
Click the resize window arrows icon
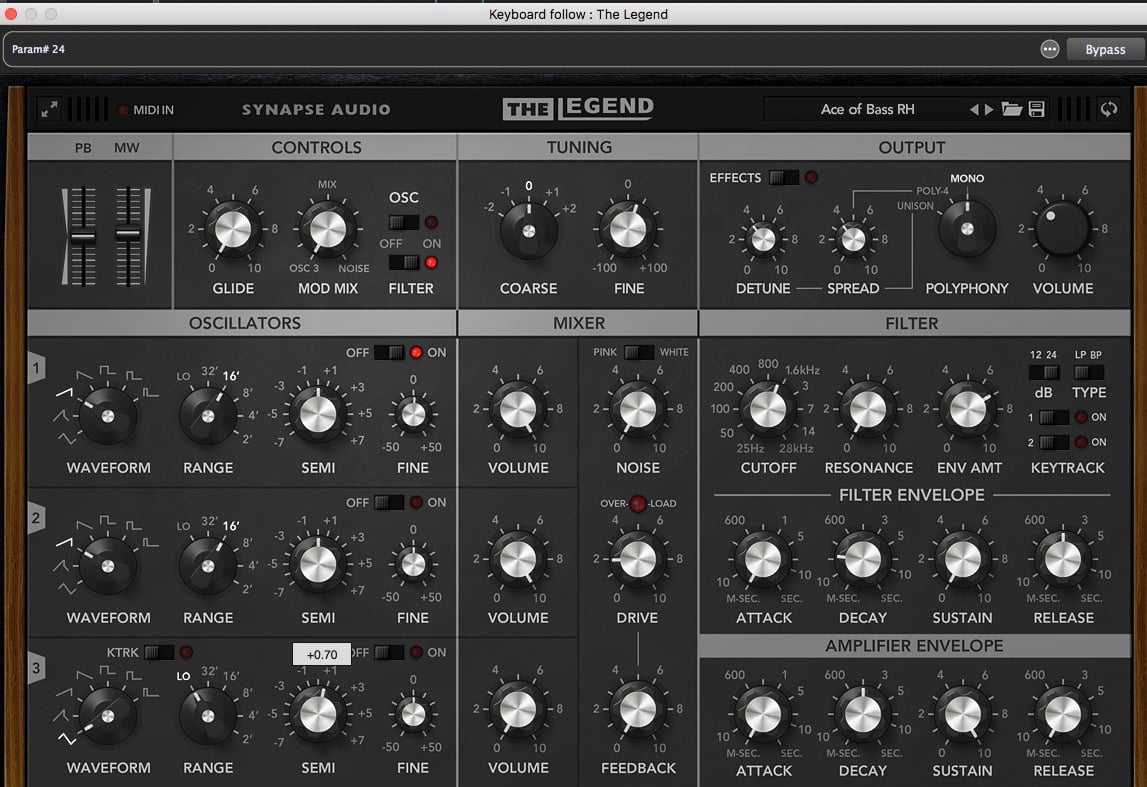49,110
